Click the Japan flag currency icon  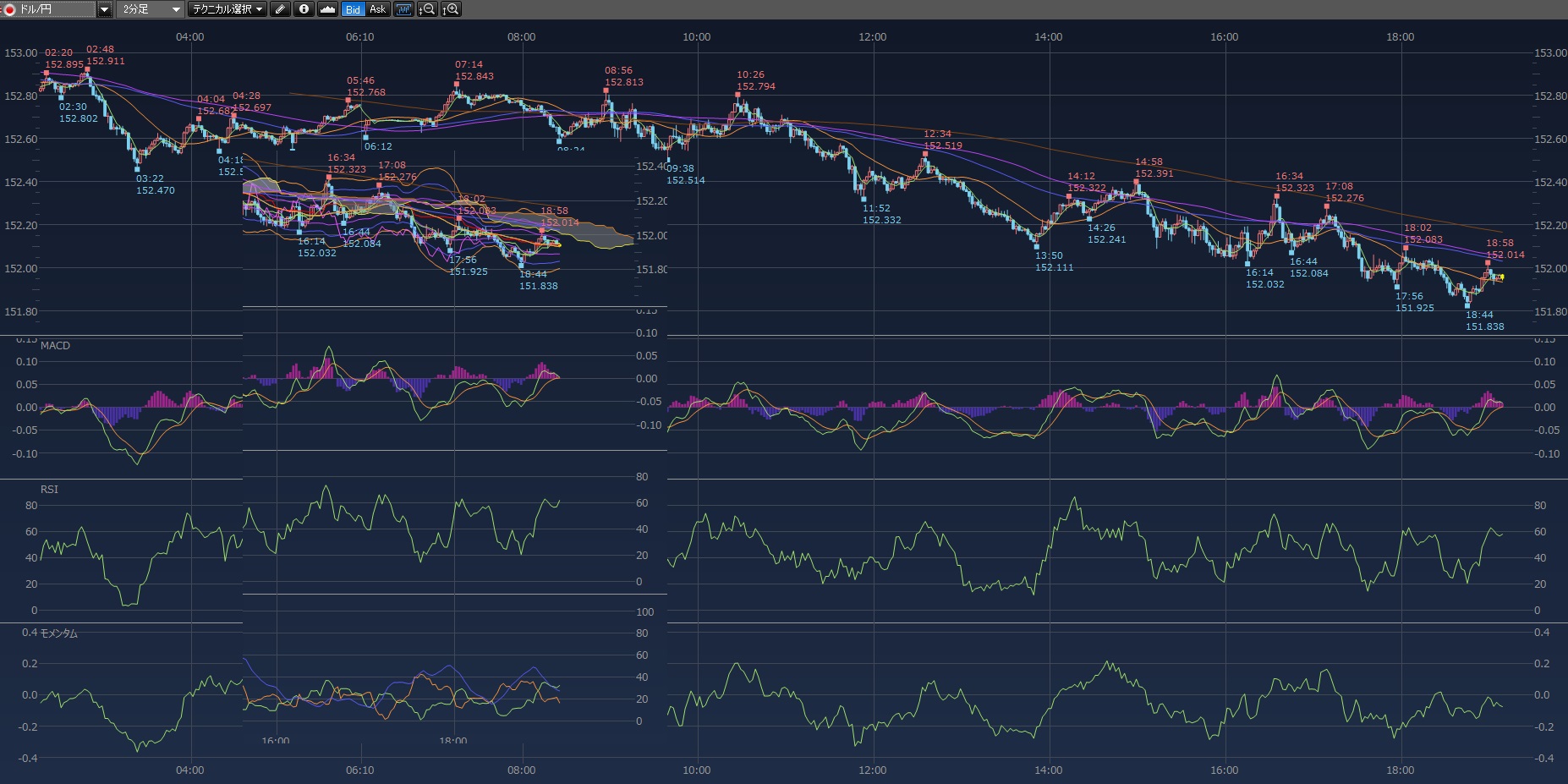(x=10, y=9)
